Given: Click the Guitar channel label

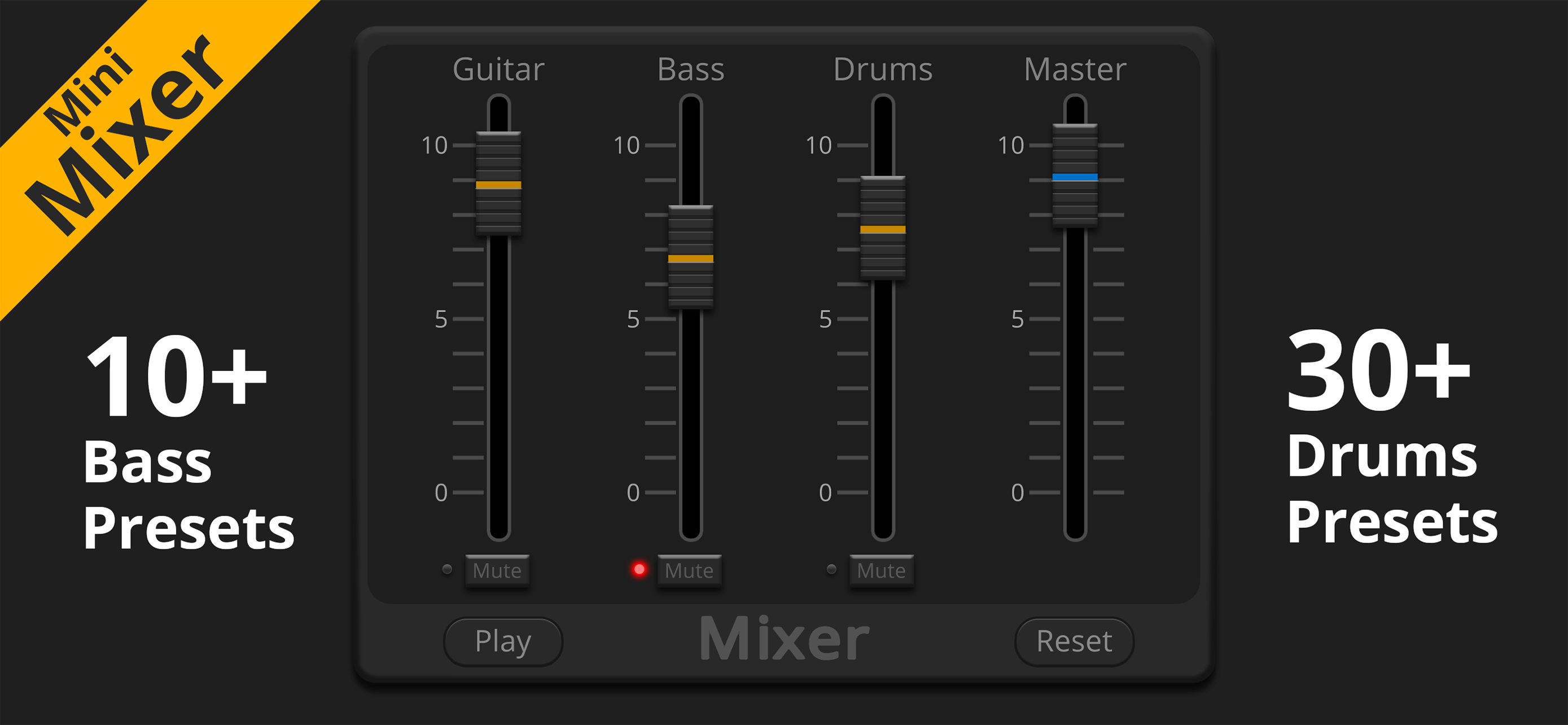Looking at the screenshot, I should (x=498, y=69).
